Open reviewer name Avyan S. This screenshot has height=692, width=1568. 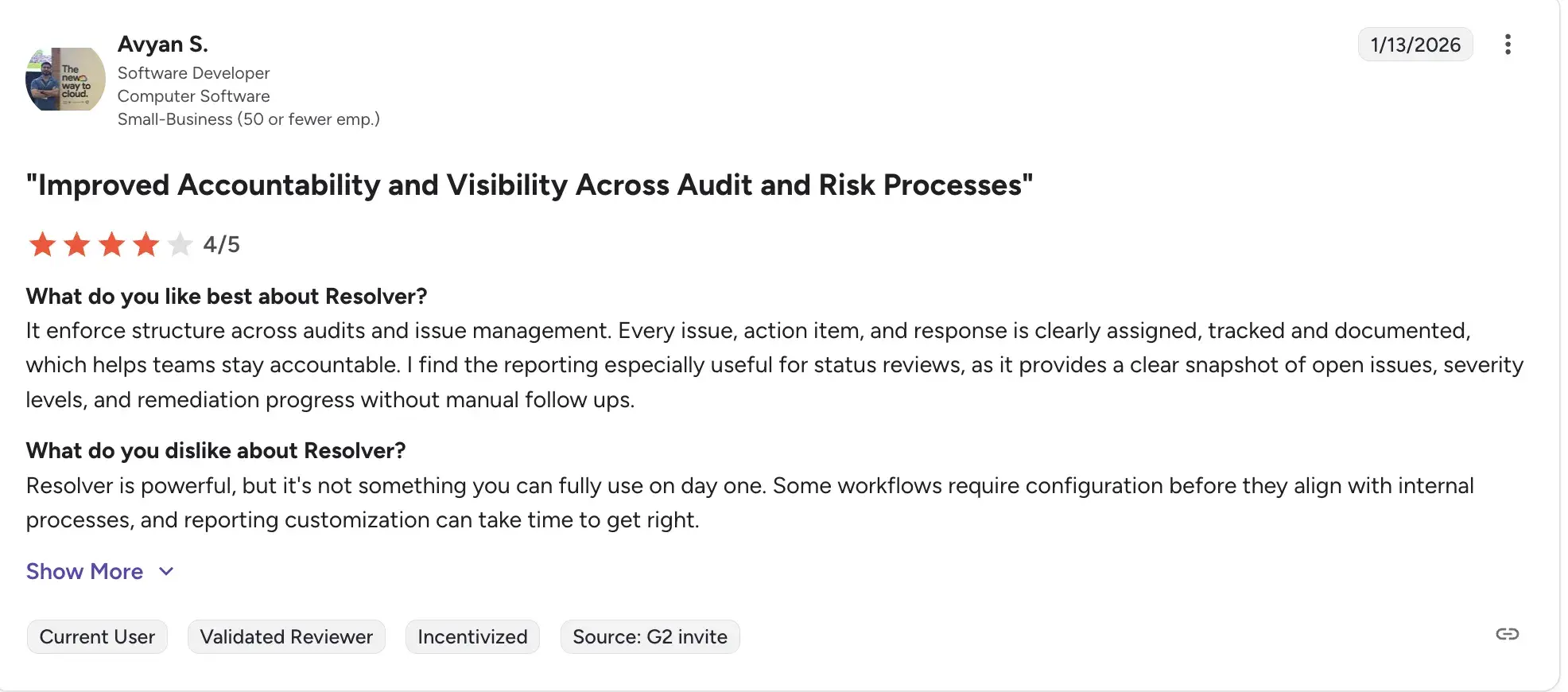coord(163,45)
